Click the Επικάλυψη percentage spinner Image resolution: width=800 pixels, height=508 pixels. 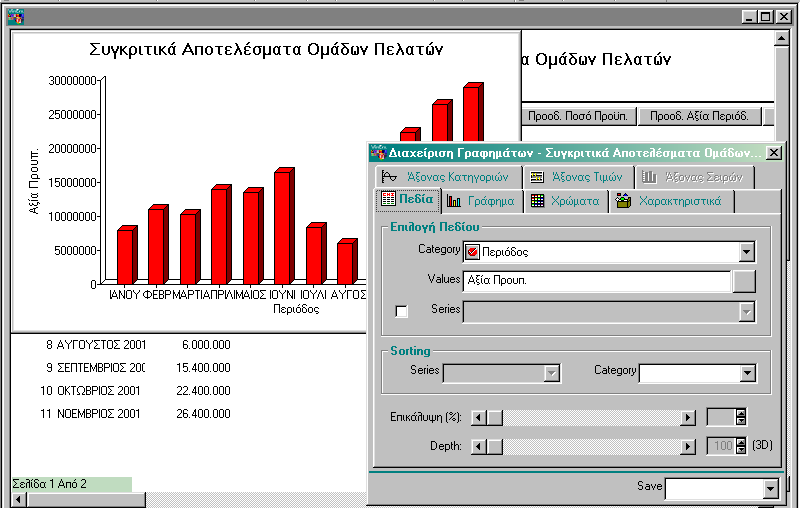pyautogui.click(x=741, y=417)
